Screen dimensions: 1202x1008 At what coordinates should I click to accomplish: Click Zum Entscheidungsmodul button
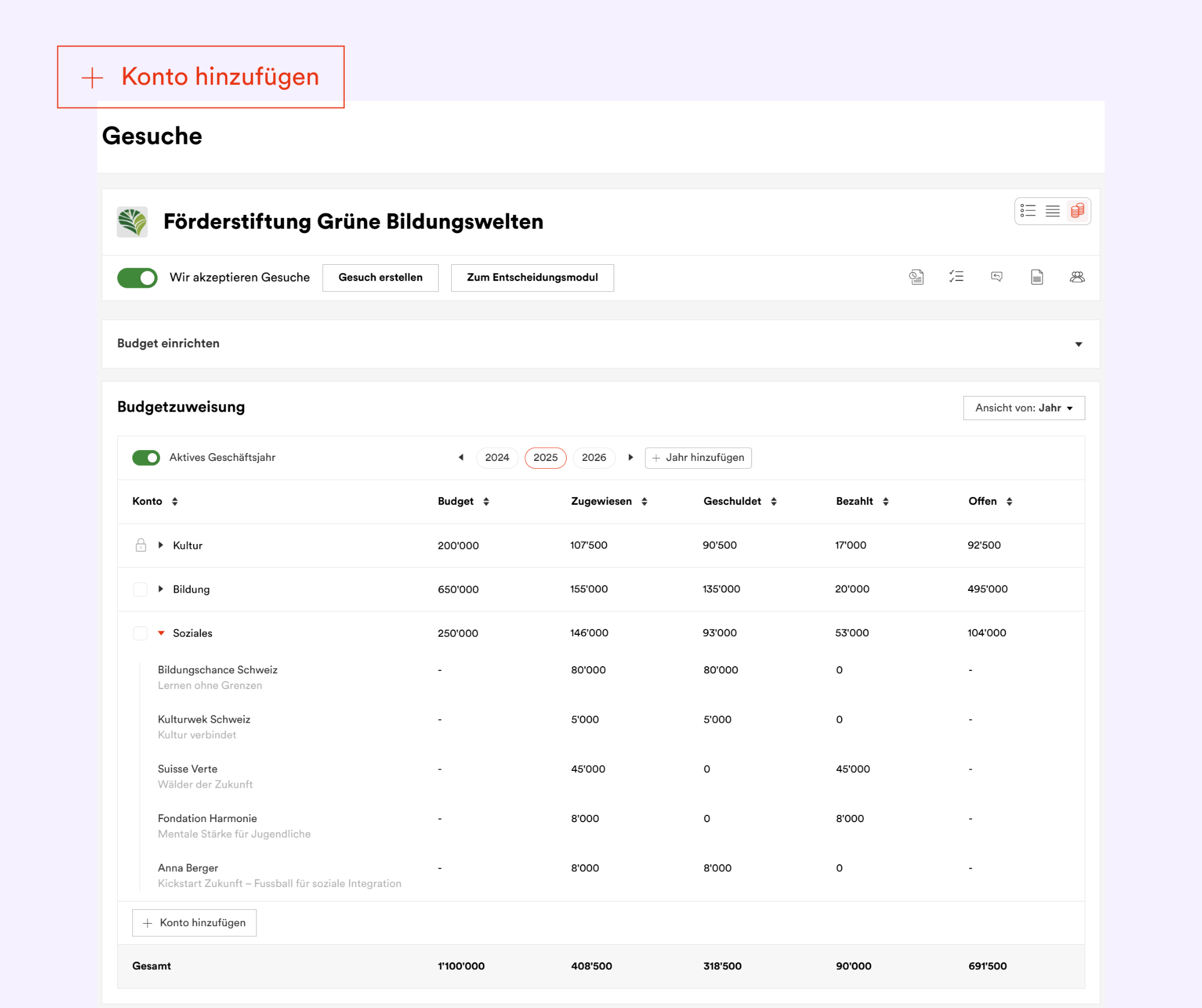point(532,277)
